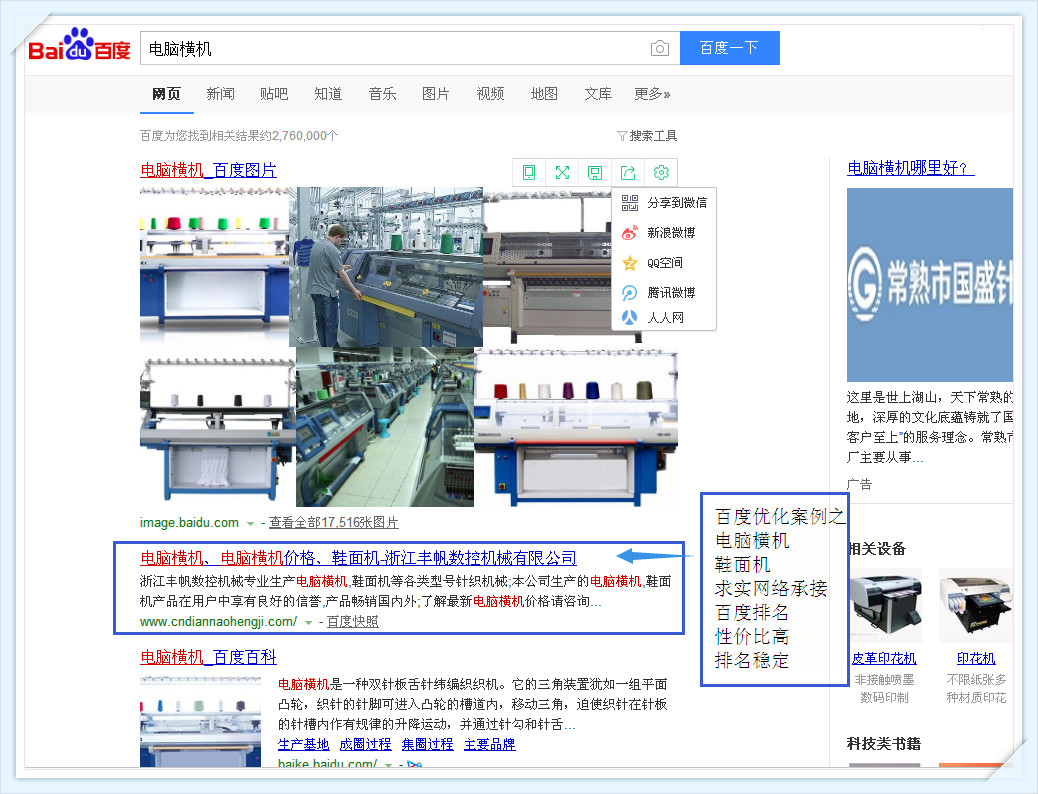Expand arrow next to www.cndiannaohengji.com
This screenshot has height=794, width=1038.
point(308,622)
